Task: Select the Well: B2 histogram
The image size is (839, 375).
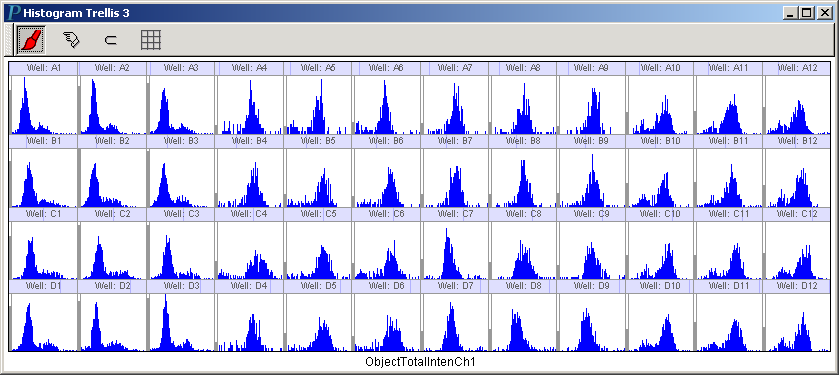Action: tap(112, 178)
